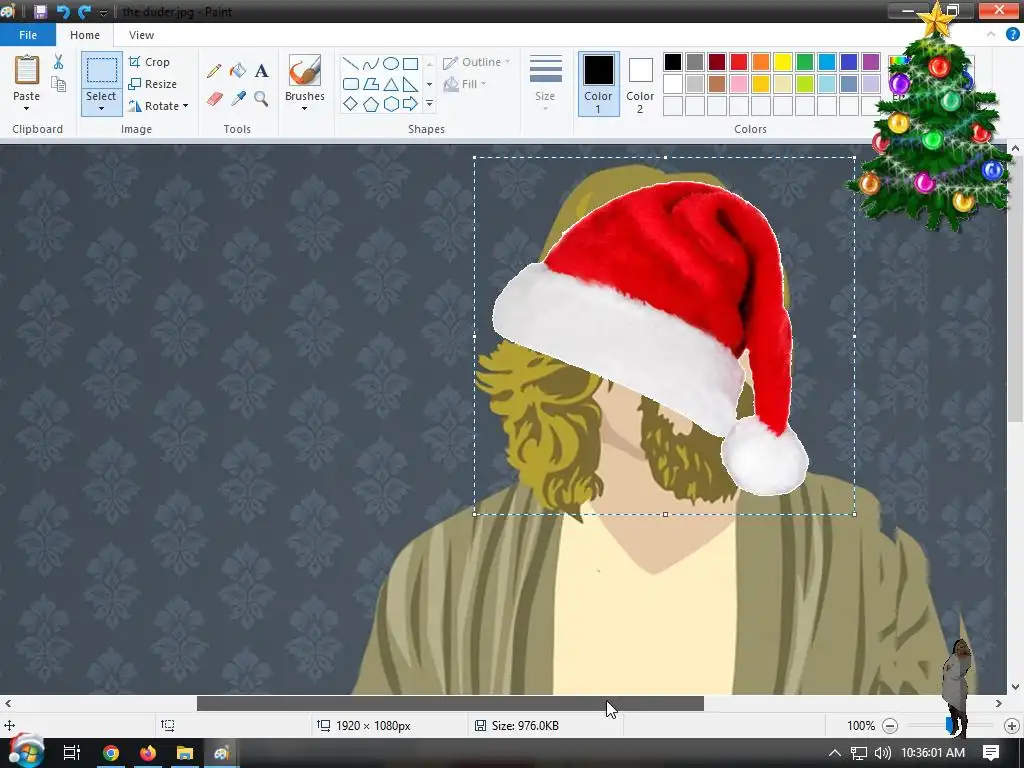The height and width of the screenshot is (768, 1024).
Task: Click the Brushes icon
Action: point(305,70)
